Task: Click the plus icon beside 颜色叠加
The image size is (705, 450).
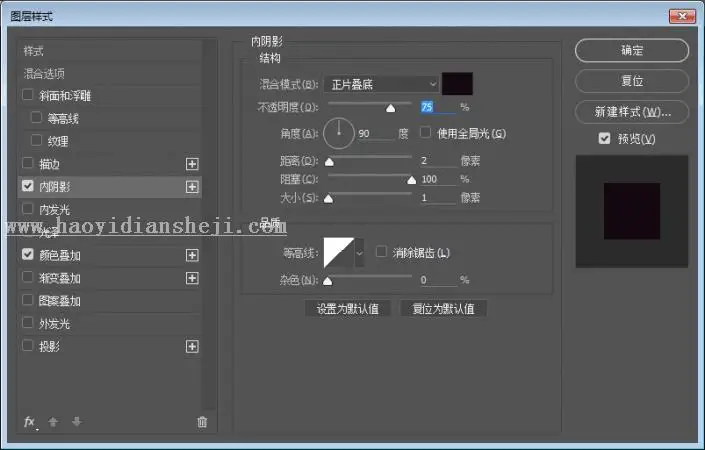Action: [x=192, y=255]
